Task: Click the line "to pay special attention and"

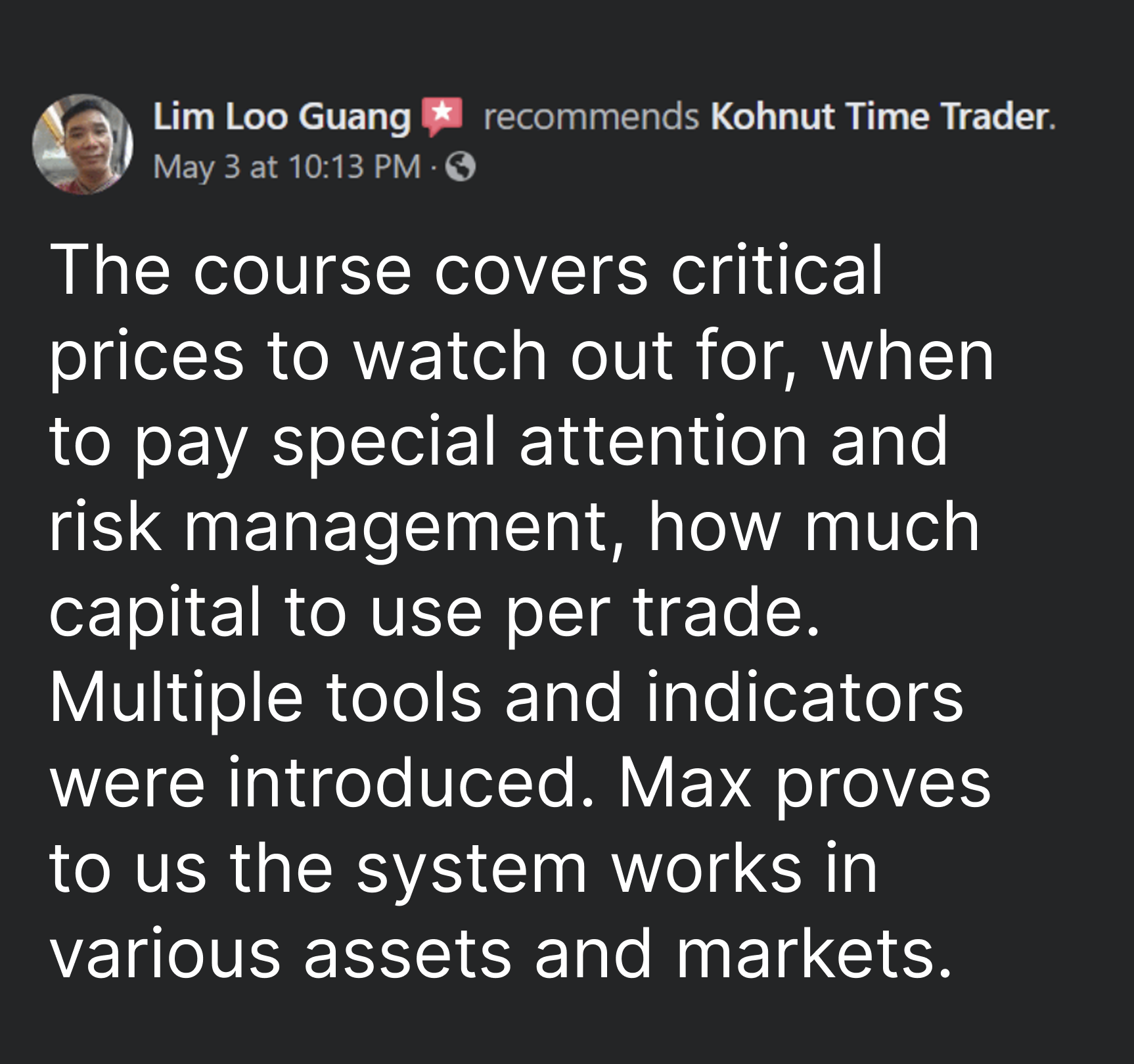Action: (498, 440)
